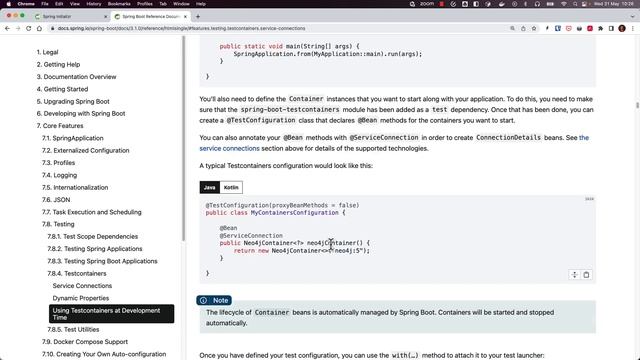This screenshot has width=640, height=360.
Task: Open 5. Upgrading Spring Boot
Action: point(73,101)
